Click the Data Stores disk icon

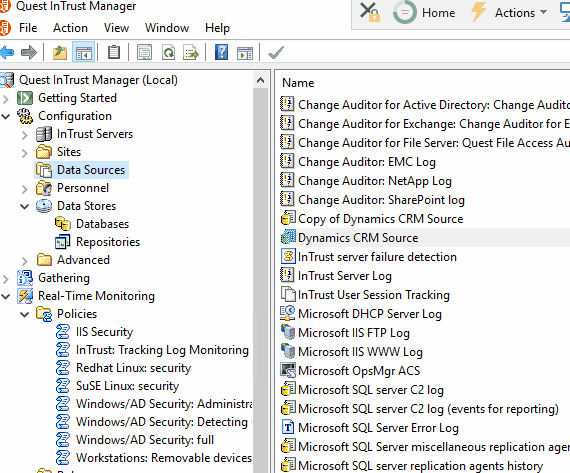click(44, 206)
